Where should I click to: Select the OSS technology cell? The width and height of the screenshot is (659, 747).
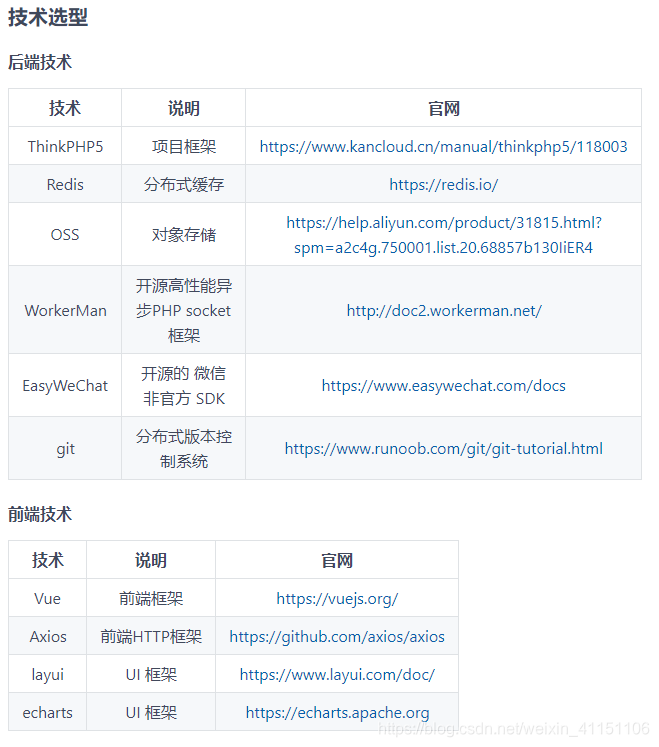[65, 235]
